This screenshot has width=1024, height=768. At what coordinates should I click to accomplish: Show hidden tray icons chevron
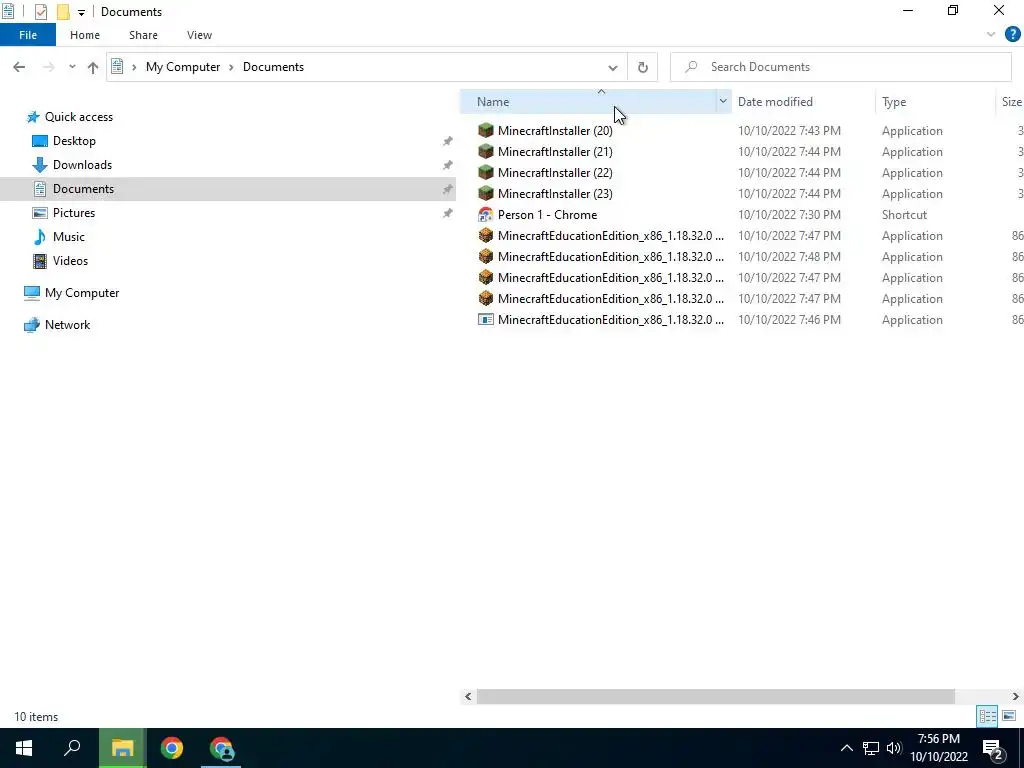(846, 748)
